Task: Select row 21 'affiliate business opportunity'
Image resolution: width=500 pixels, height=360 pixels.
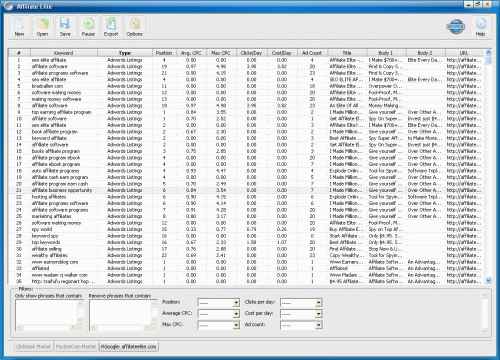Action: click(x=246, y=190)
